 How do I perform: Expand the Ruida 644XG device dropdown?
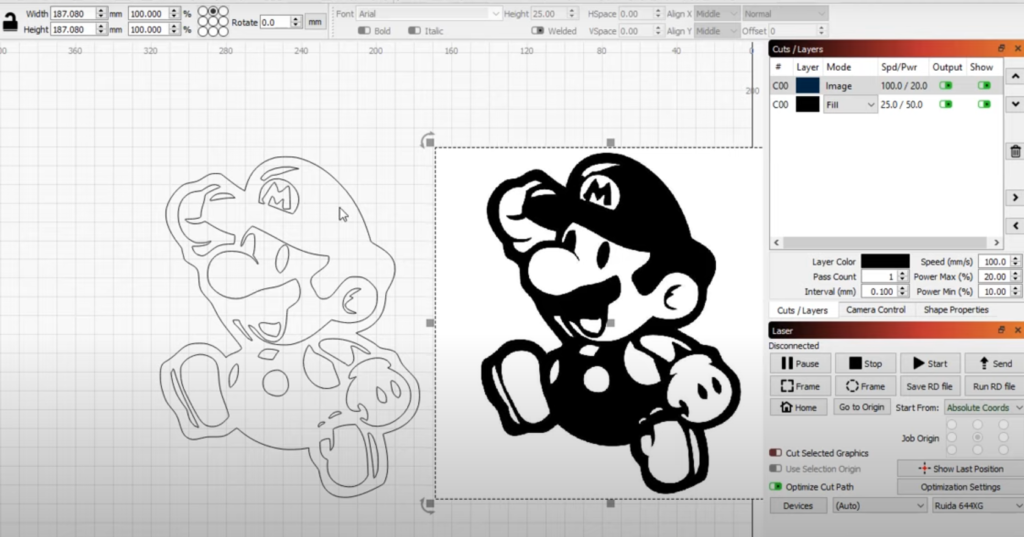pos(977,506)
